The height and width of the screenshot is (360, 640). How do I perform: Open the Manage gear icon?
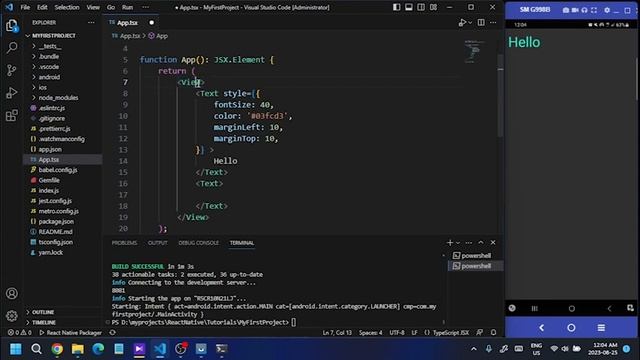[12, 316]
